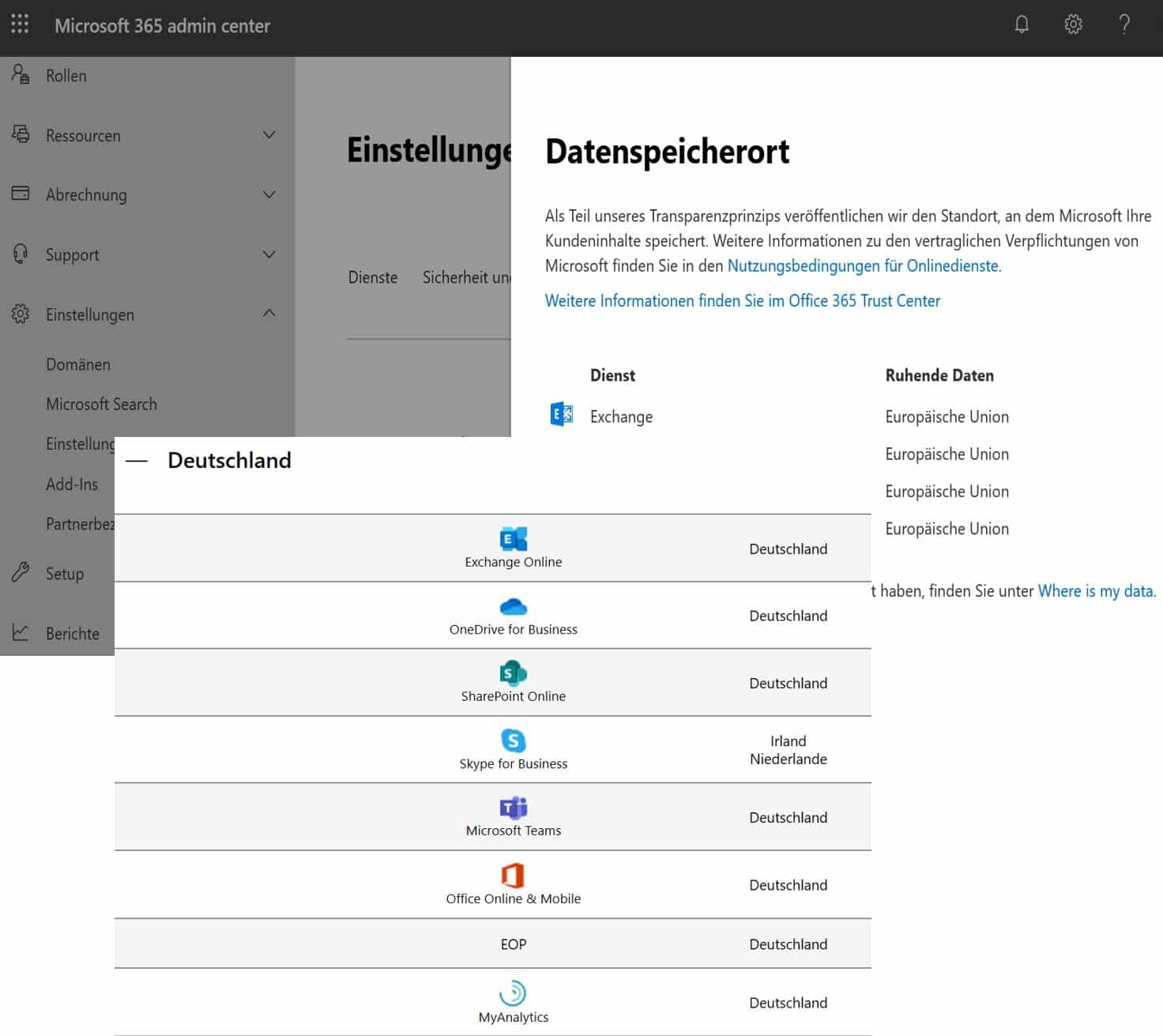Viewport: 1163px width, 1036px height.
Task: Click the Abrechnung card icon
Action: pyautogui.click(x=21, y=194)
